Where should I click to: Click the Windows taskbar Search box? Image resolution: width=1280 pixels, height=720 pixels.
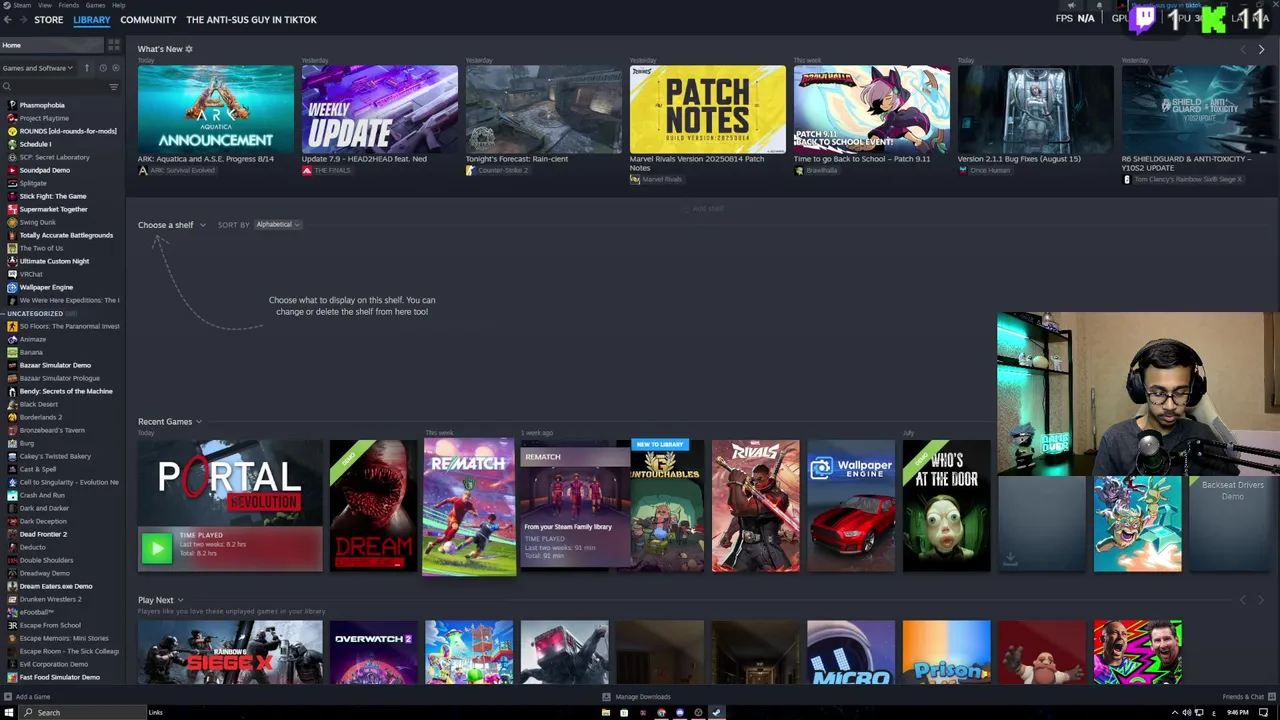pos(83,712)
